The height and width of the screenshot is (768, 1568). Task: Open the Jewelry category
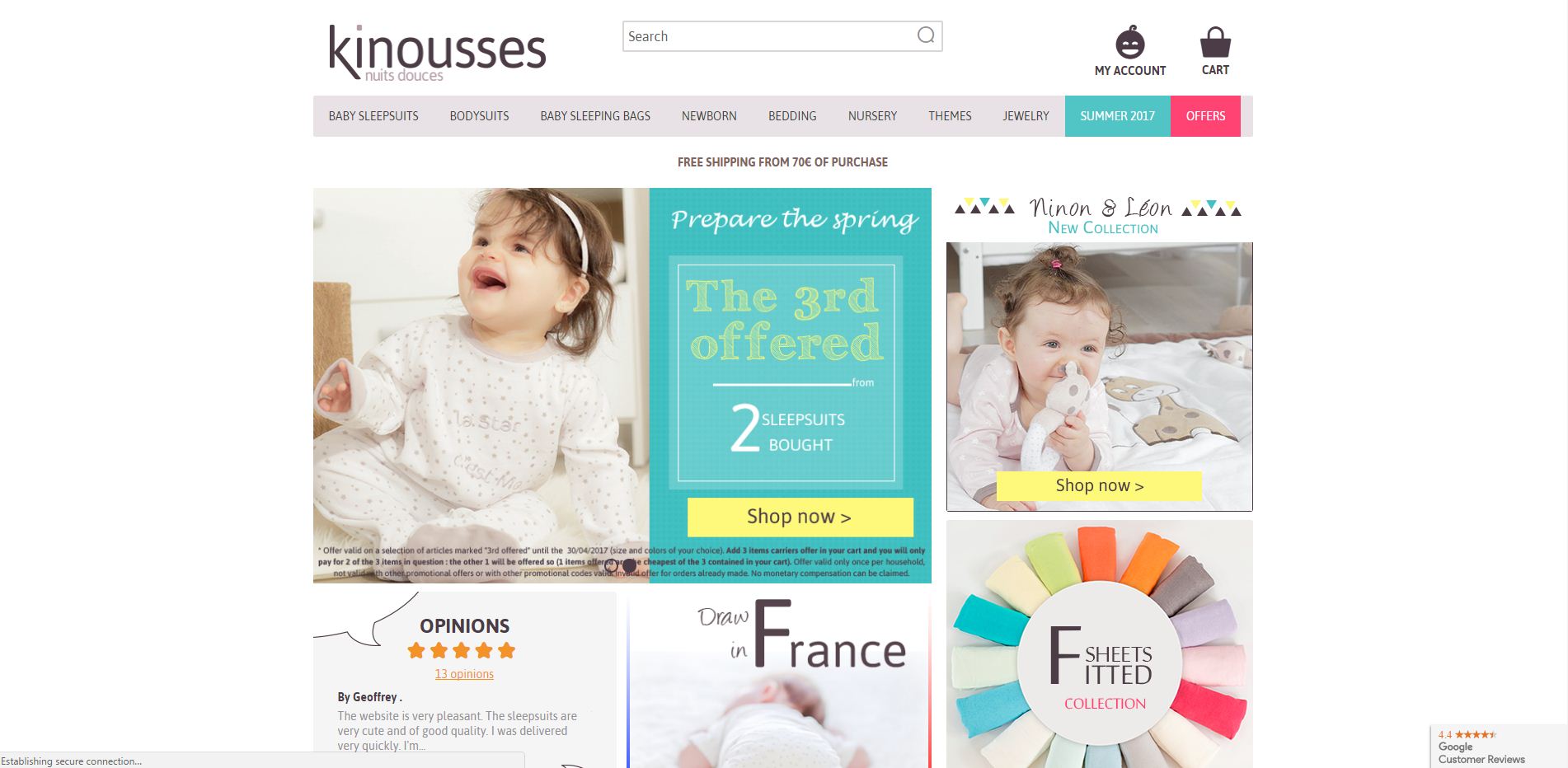coord(1026,116)
